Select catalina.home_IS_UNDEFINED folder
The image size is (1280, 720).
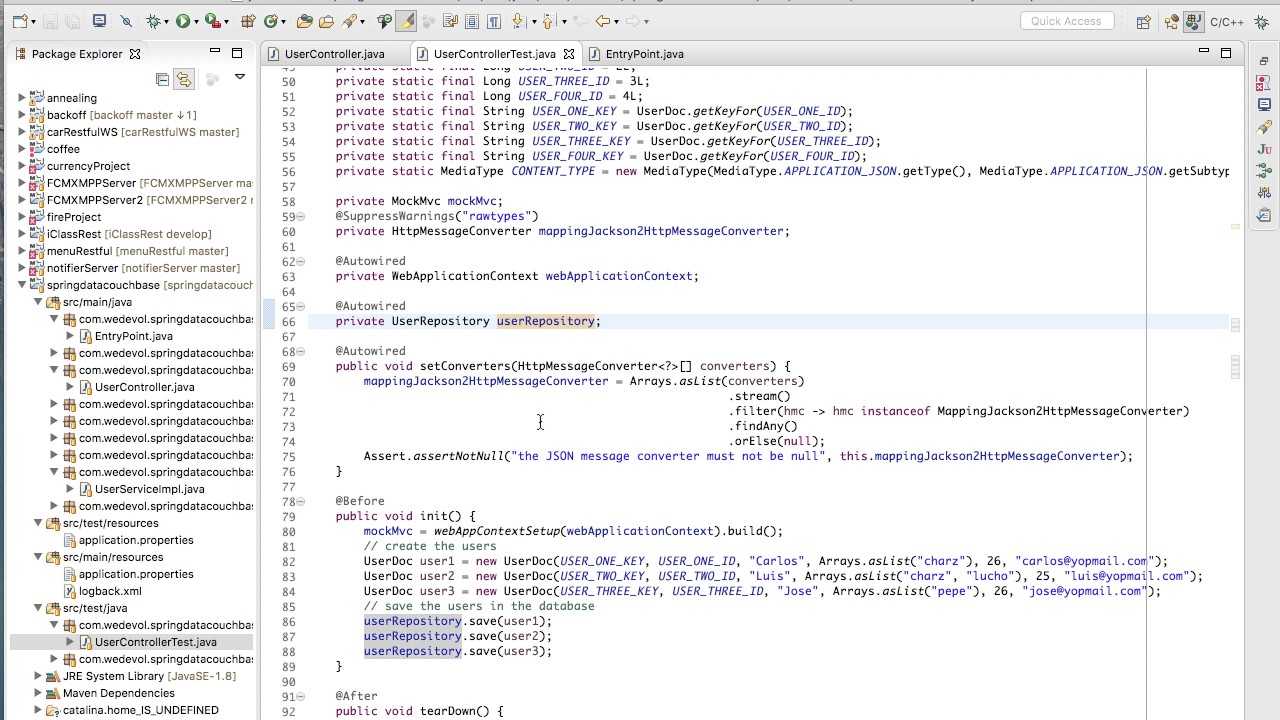point(140,710)
